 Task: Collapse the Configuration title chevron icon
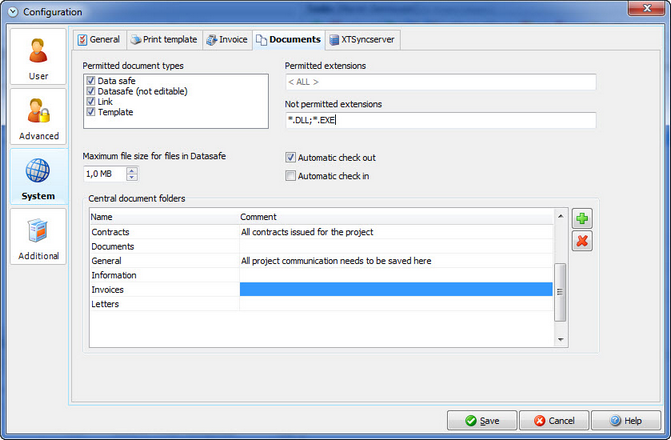pyautogui.click(x=13, y=12)
